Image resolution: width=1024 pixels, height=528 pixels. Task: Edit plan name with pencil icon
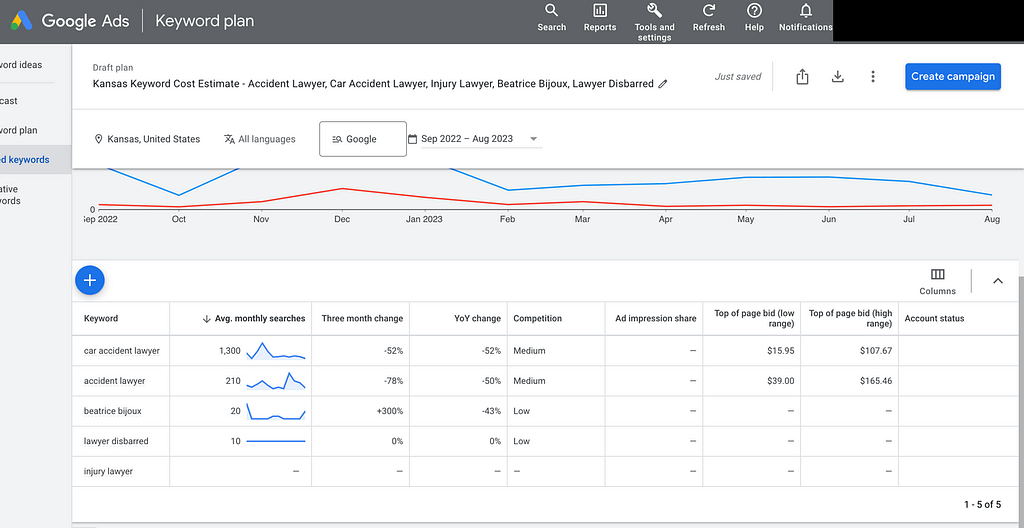point(663,84)
